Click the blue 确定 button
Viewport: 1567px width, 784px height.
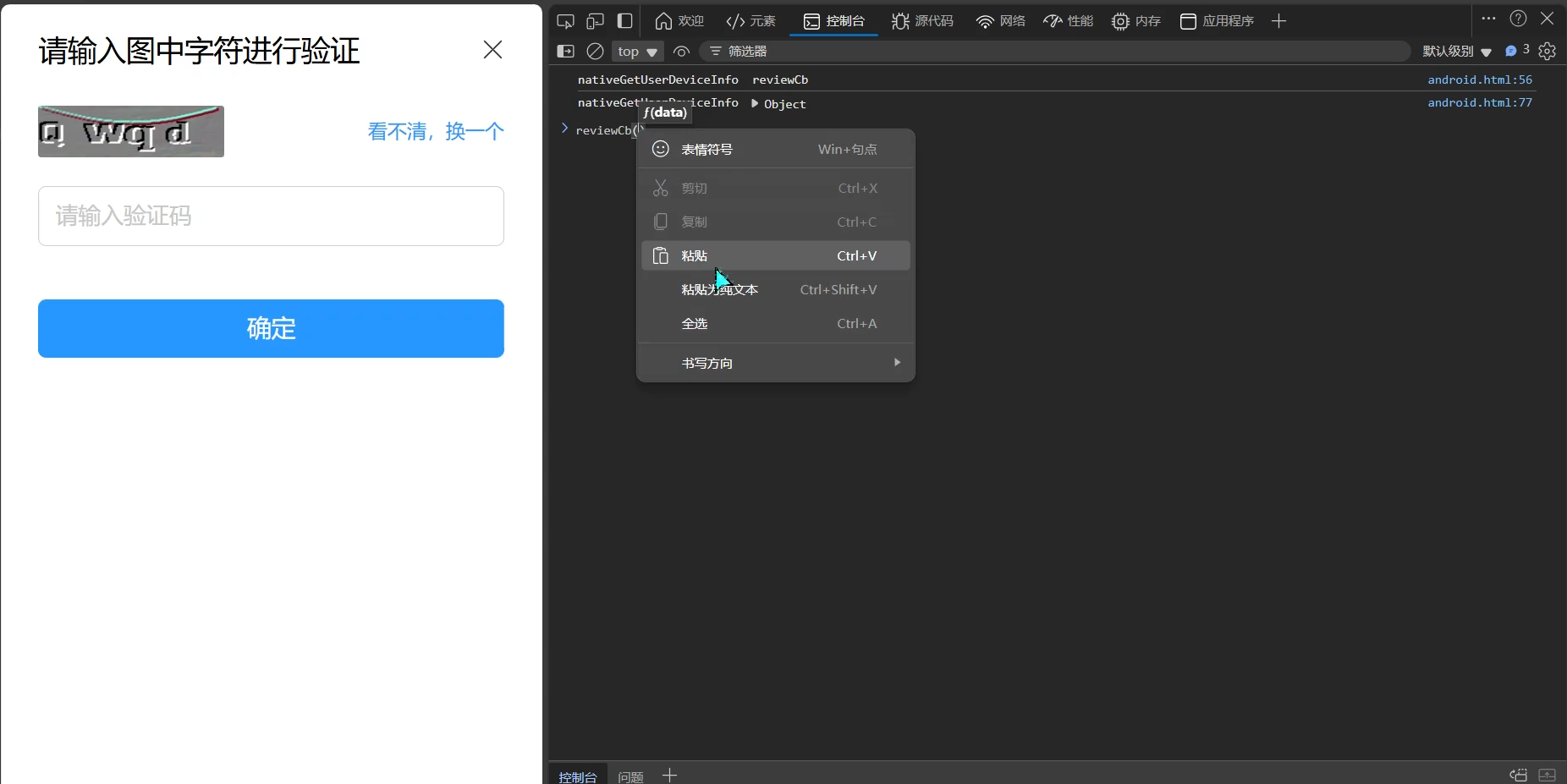click(271, 328)
